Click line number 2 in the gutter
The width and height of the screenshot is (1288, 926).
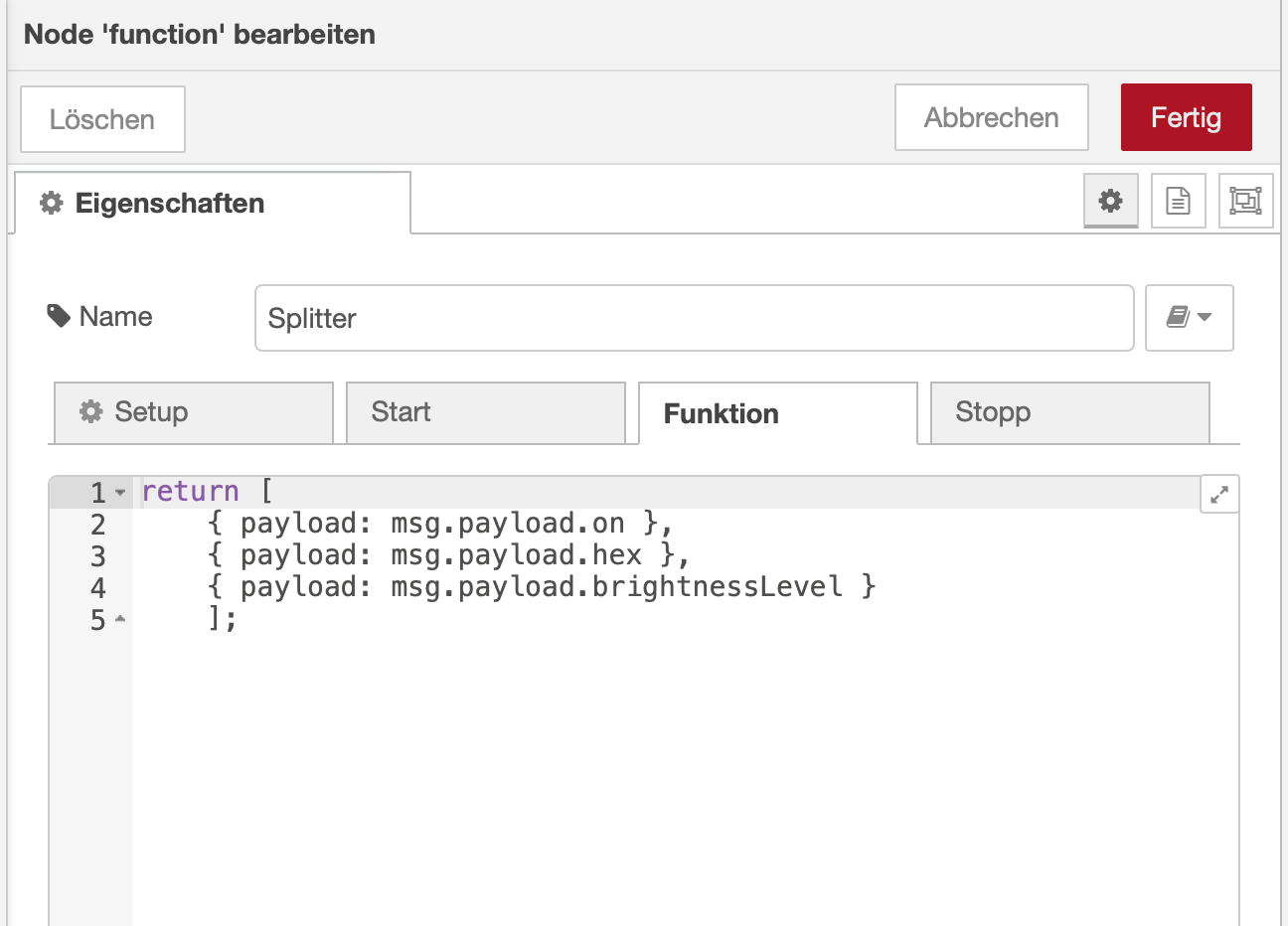(x=97, y=525)
